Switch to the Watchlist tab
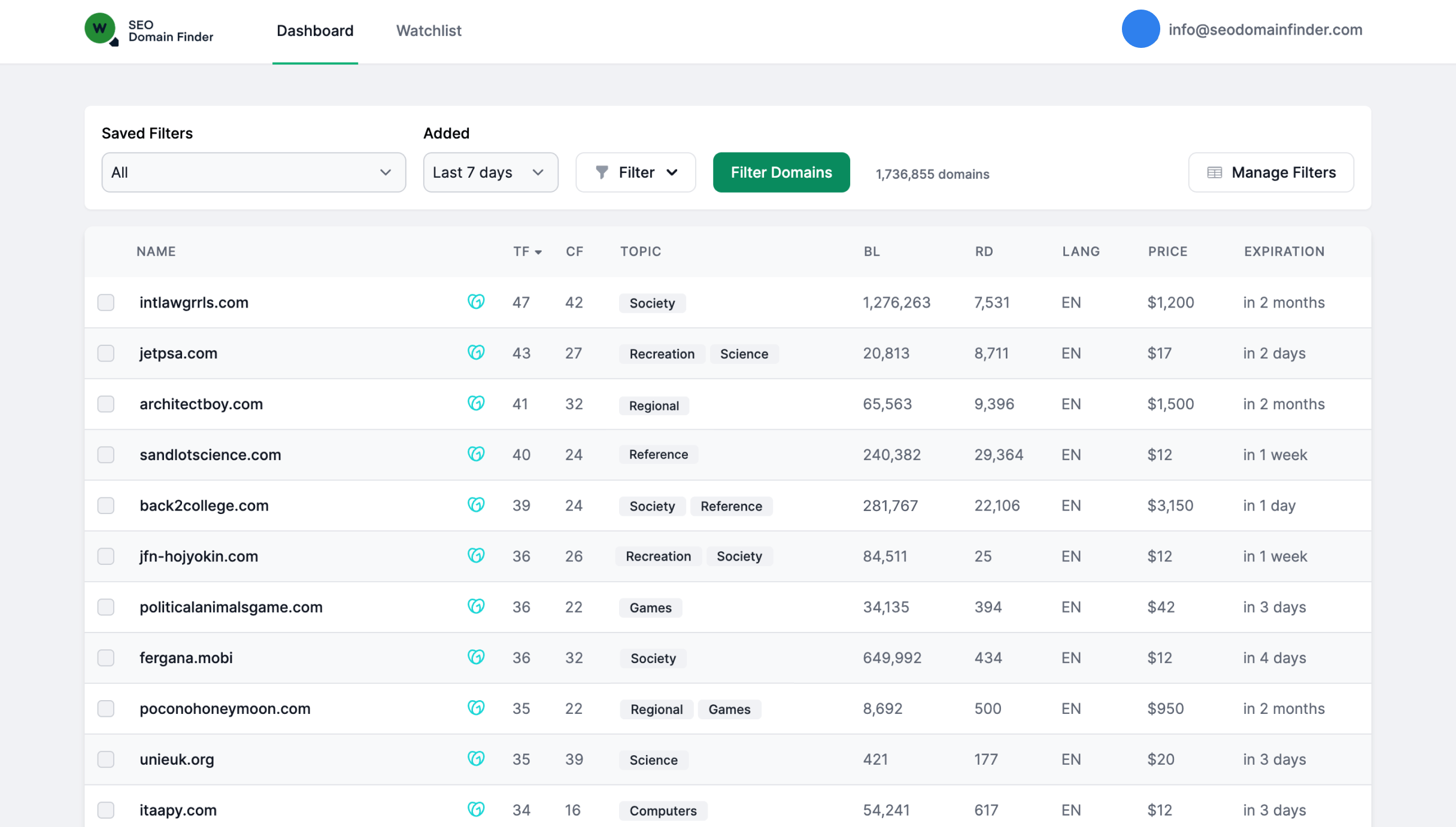The image size is (1456, 827). pyautogui.click(x=429, y=31)
